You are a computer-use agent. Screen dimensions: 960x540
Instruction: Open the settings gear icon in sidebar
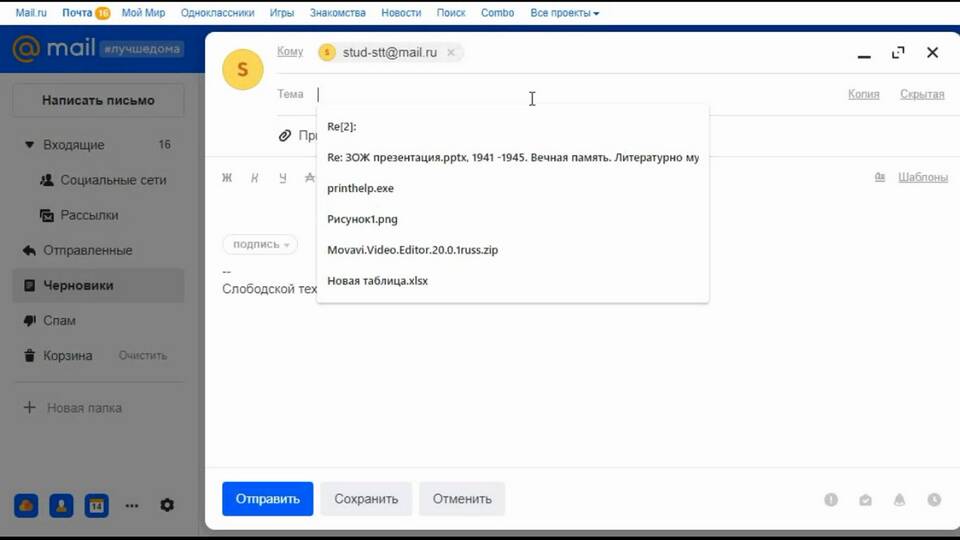point(167,505)
